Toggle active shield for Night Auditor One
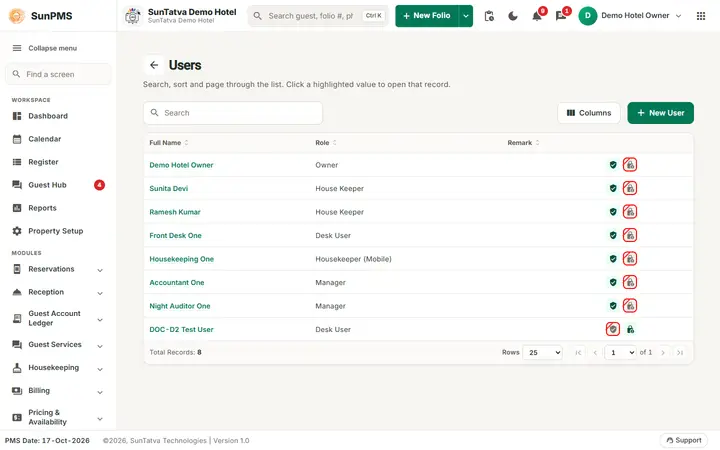The height and width of the screenshot is (450, 720). (613, 306)
